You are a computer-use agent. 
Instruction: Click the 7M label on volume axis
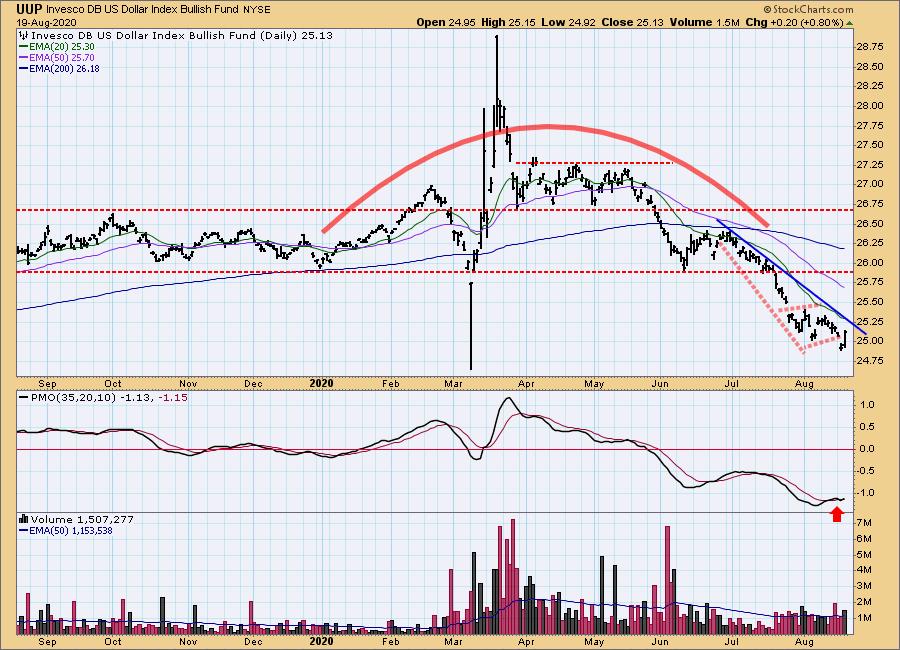(865, 523)
